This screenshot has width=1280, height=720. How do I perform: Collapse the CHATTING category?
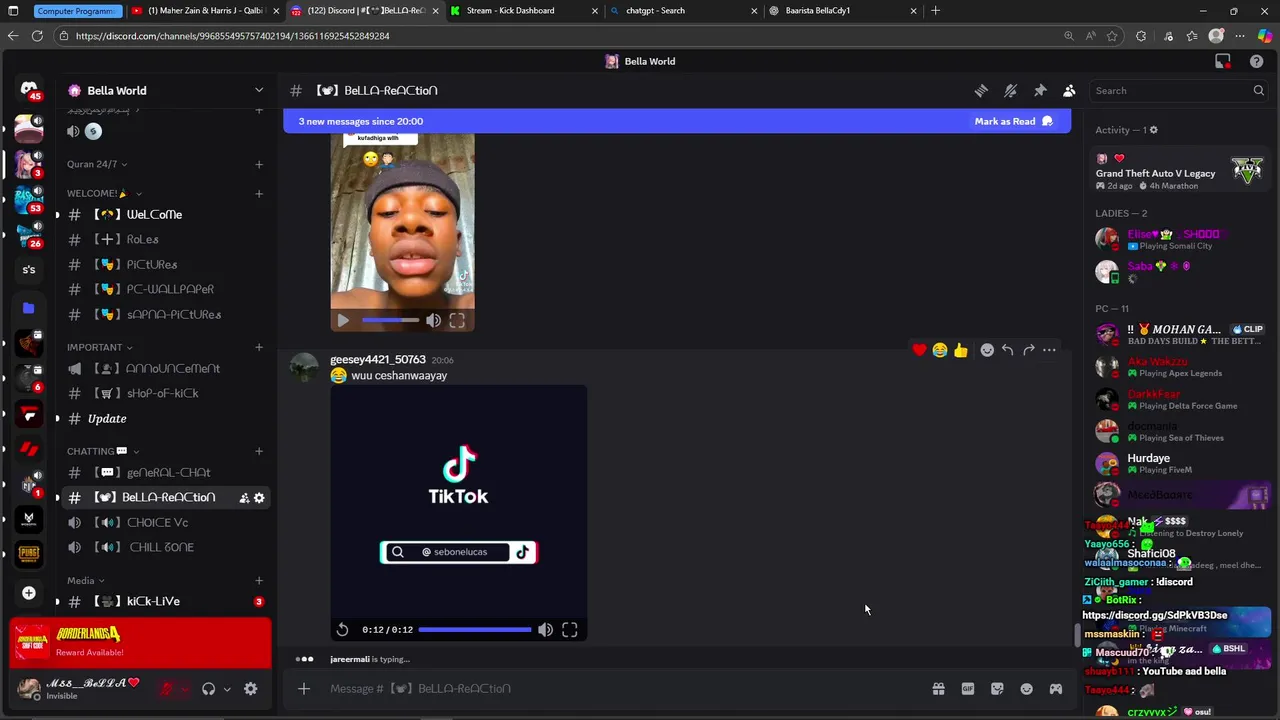pyautogui.click(x=103, y=451)
